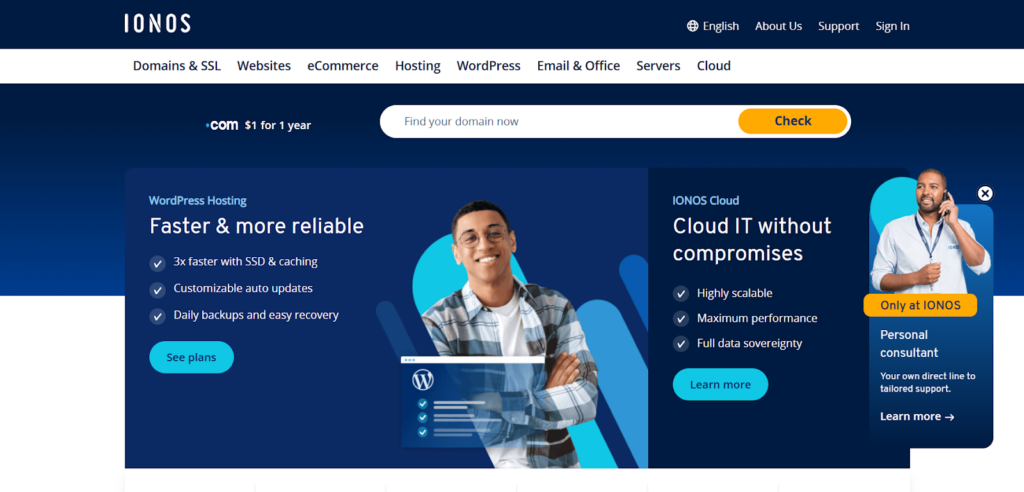Click the WordPress Hosting label
The height and width of the screenshot is (492, 1024).
coord(198,201)
